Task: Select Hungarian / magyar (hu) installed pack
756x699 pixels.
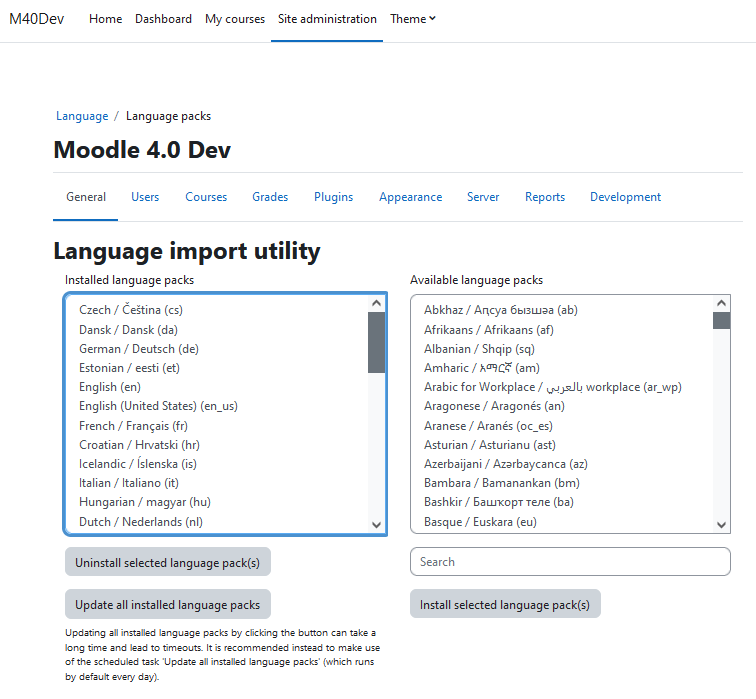Action: (217, 502)
